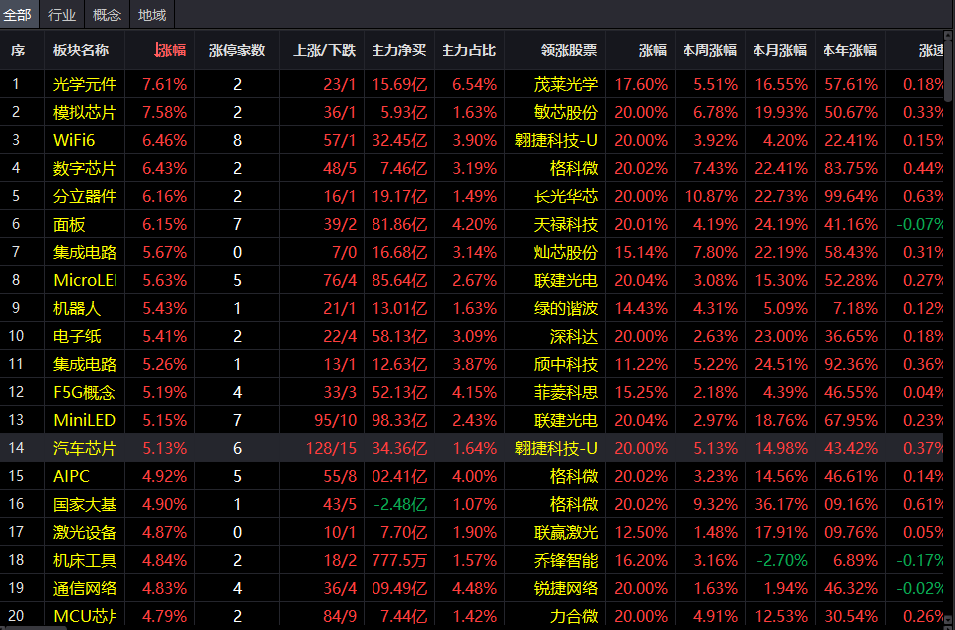
Task: Open the 分立器件 sector
Action: click(x=85, y=196)
